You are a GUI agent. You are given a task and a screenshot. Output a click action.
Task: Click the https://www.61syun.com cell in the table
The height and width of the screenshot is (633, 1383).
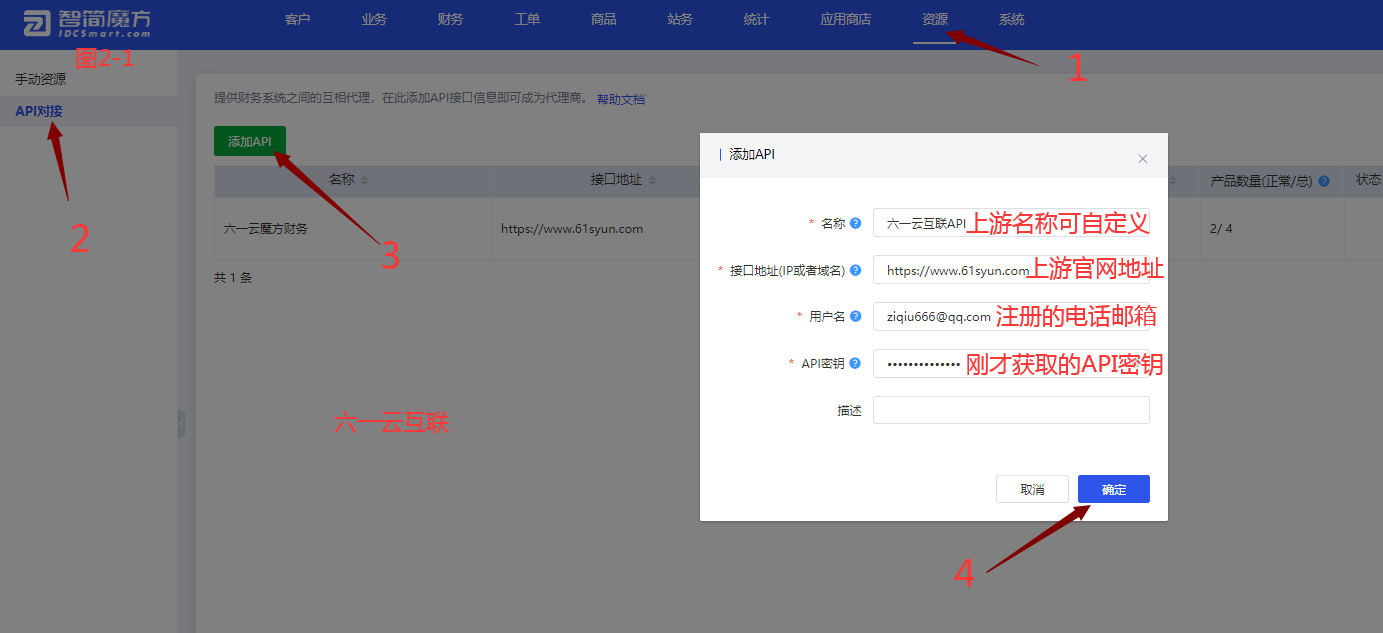pos(572,228)
